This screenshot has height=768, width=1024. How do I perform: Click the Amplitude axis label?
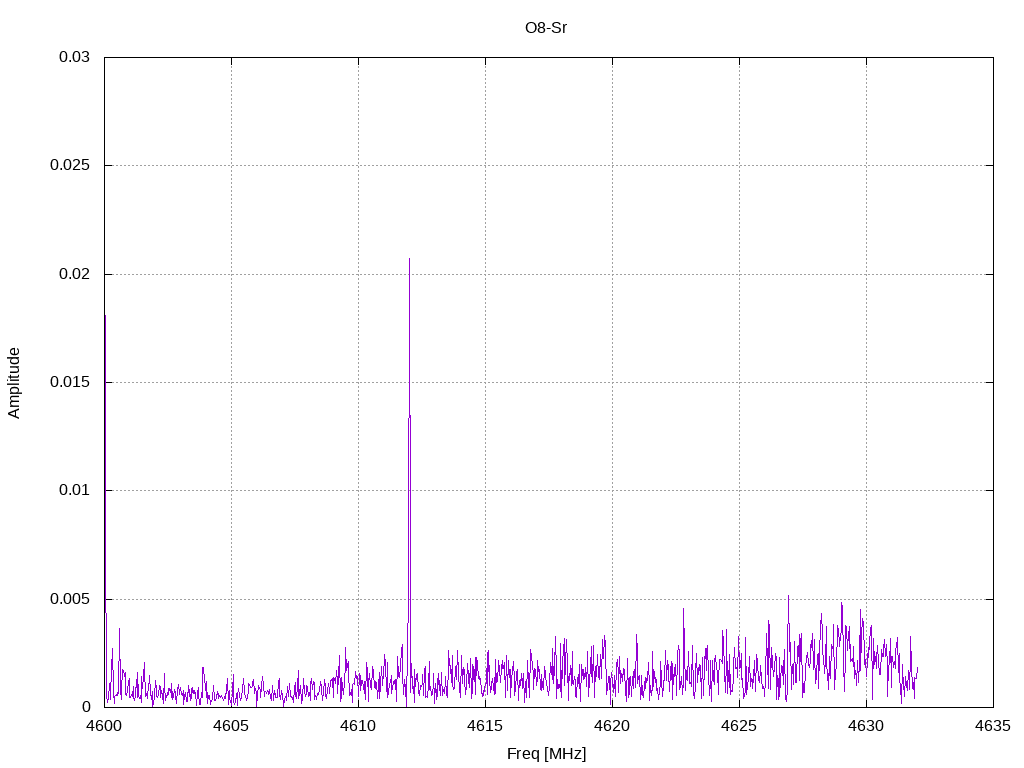[14, 383]
